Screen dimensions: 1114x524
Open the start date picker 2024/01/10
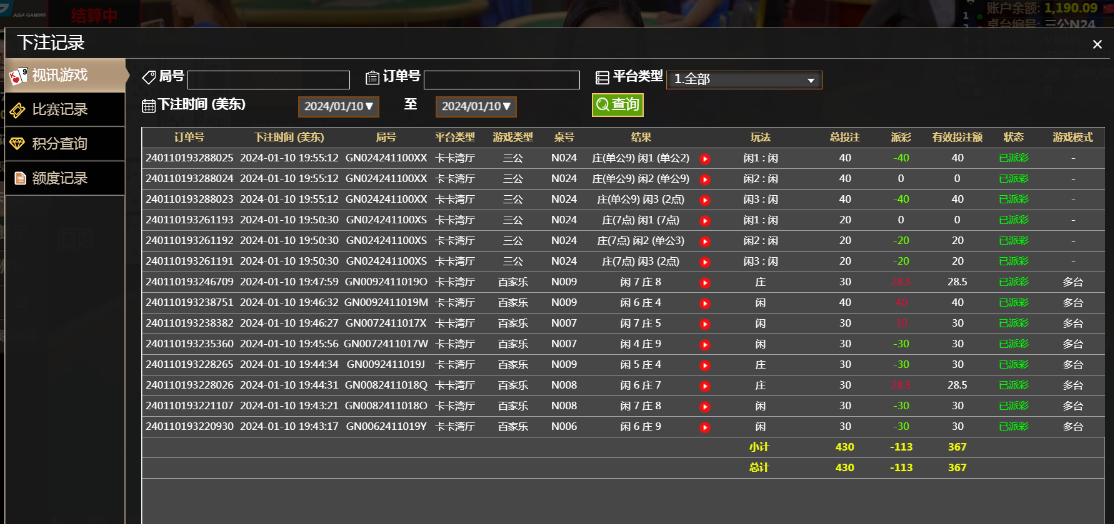click(x=338, y=107)
